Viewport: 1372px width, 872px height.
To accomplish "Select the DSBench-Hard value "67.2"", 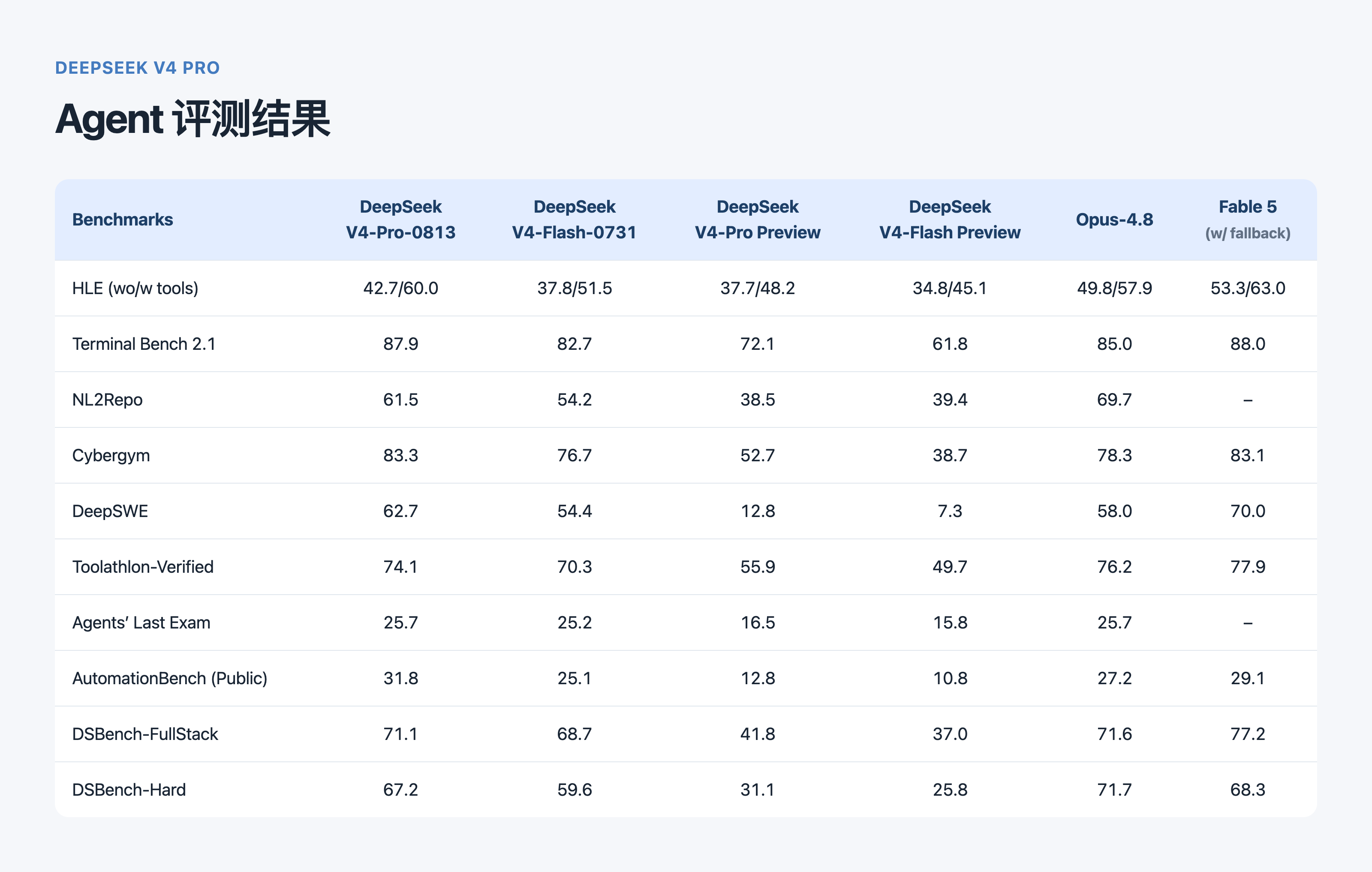I will [x=400, y=790].
